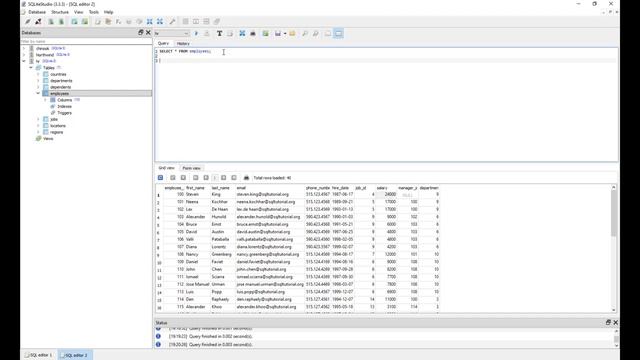Click the save SQL floppy disk icon
Screen dimensions: 640x360
pyautogui.click(x=278, y=33)
